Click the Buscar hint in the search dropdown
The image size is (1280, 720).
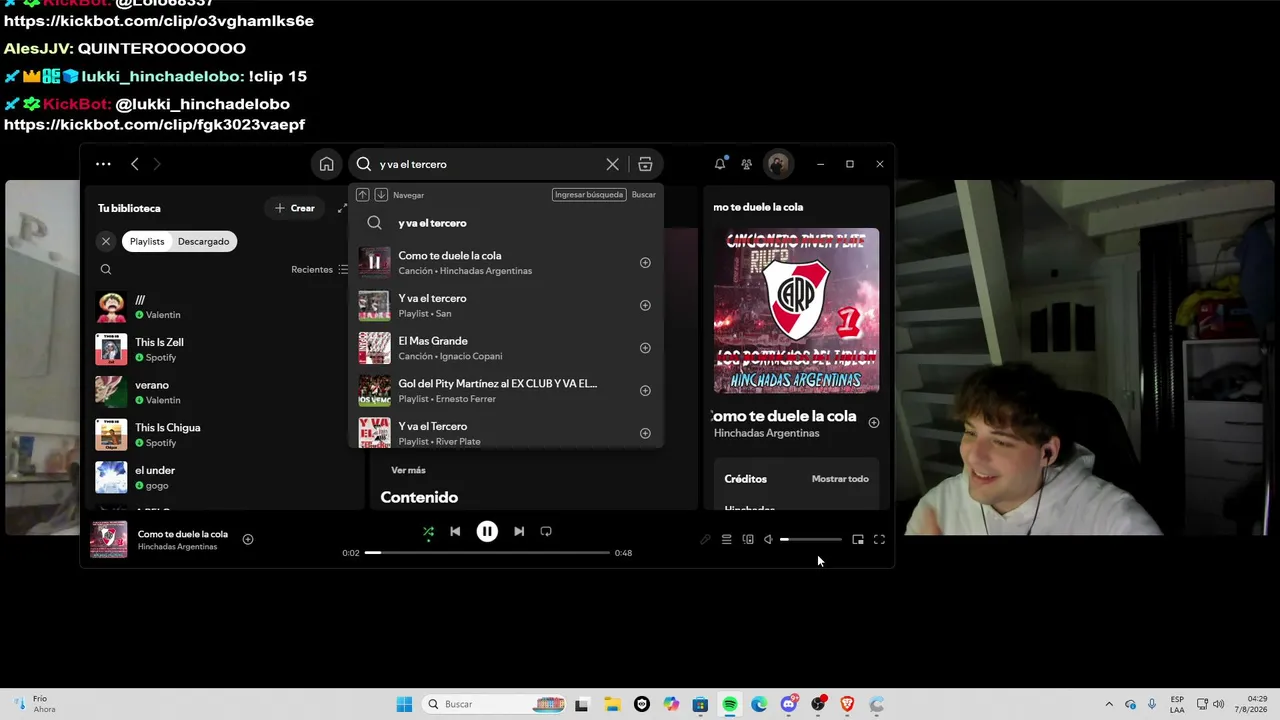[644, 195]
